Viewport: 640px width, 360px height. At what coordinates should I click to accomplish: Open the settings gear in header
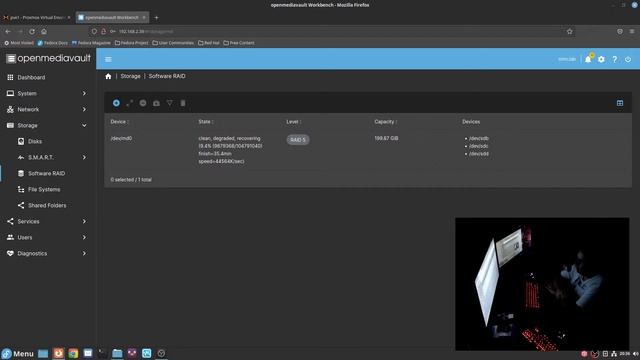click(x=601, y=59)
